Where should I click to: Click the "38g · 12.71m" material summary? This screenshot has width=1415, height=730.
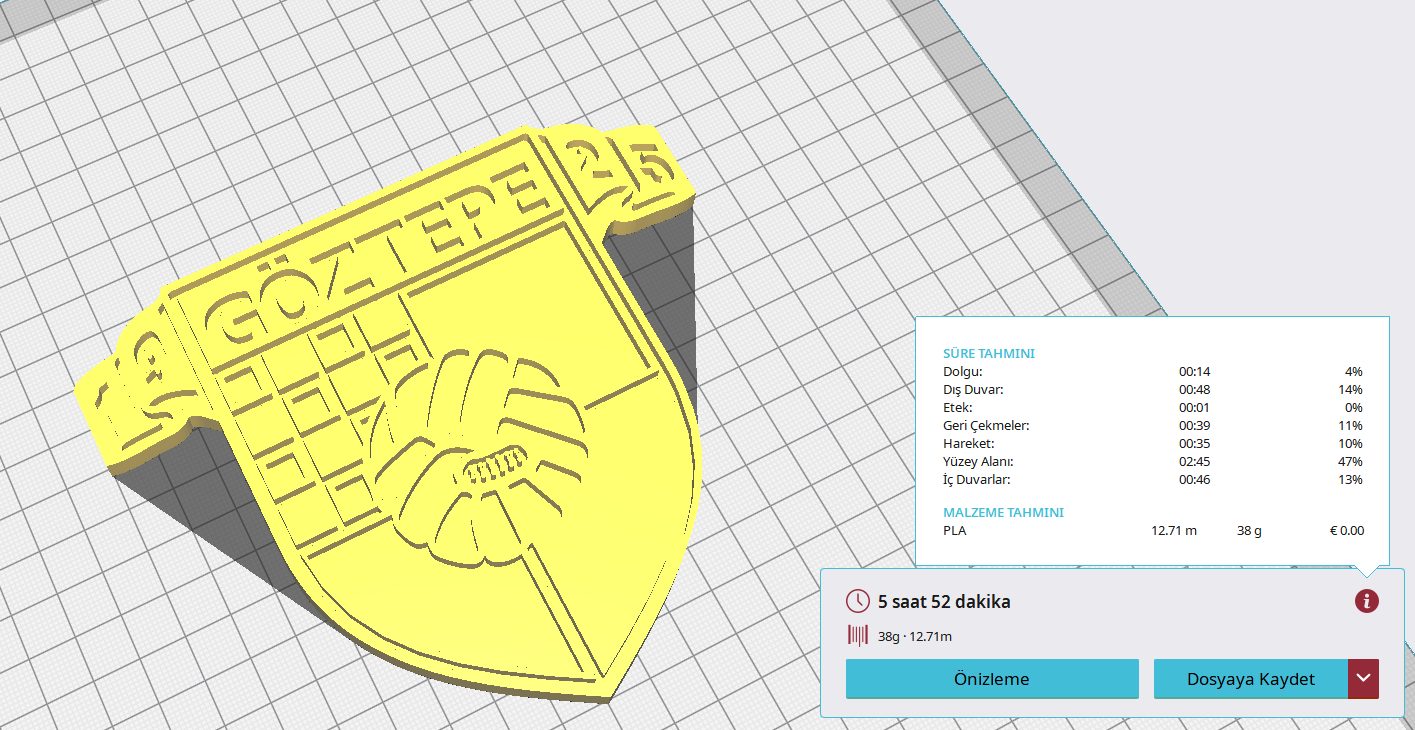click(x=915, y=636)
